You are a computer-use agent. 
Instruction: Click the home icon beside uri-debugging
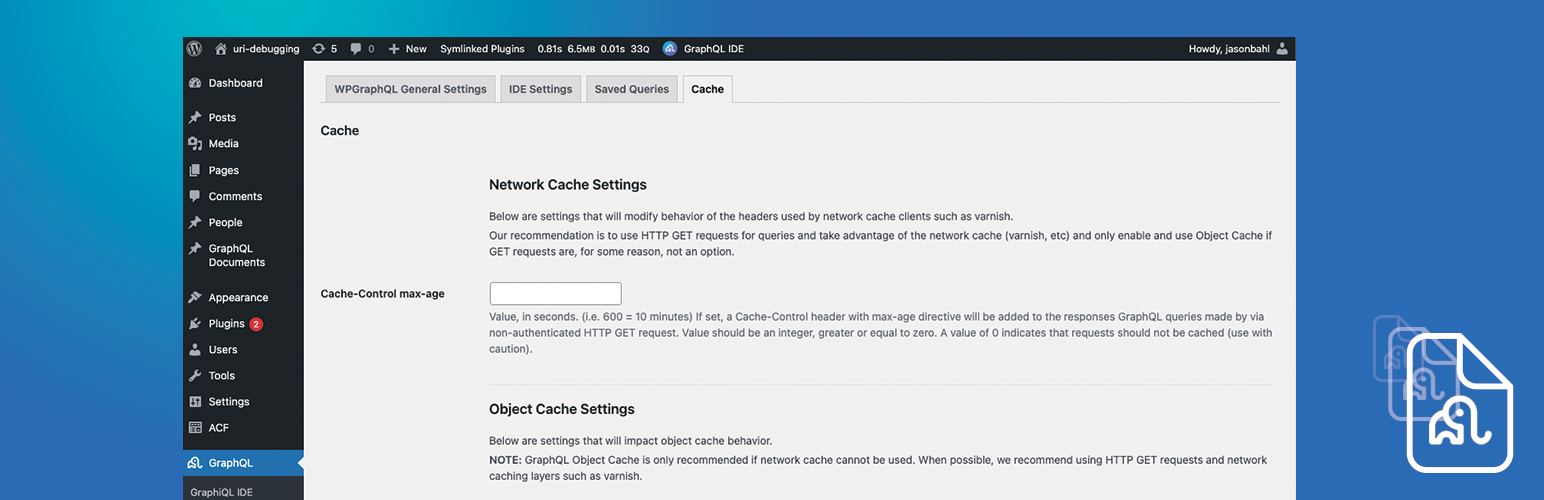tap(221, 48)
